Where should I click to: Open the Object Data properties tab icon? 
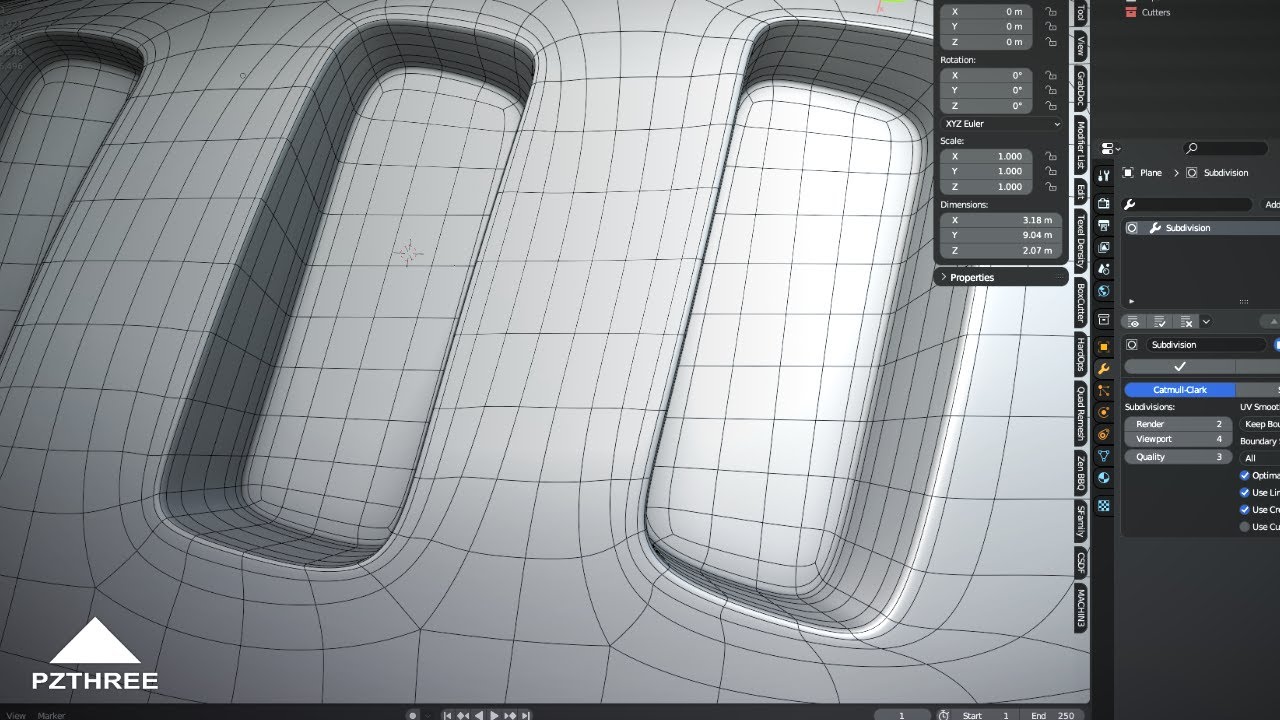click(1104, 456)
